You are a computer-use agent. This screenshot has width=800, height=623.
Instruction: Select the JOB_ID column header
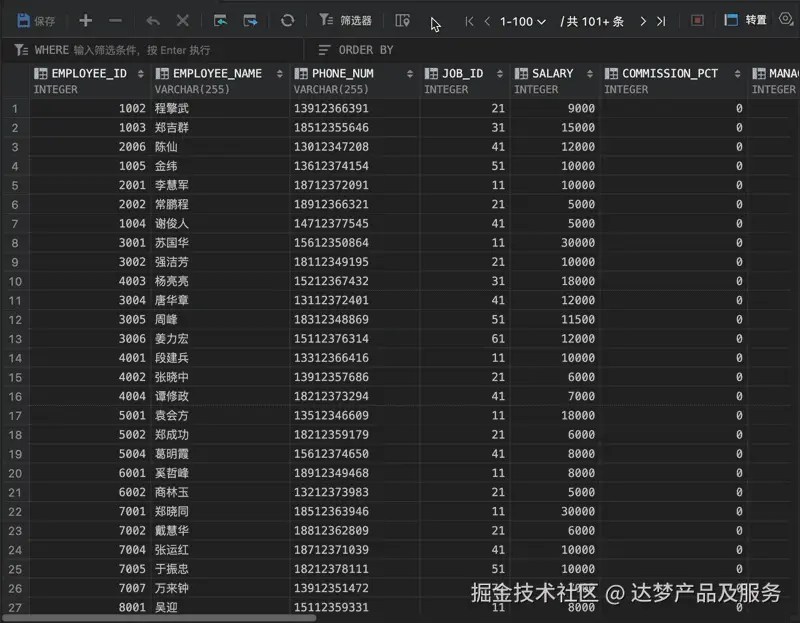tap(465, 81)
